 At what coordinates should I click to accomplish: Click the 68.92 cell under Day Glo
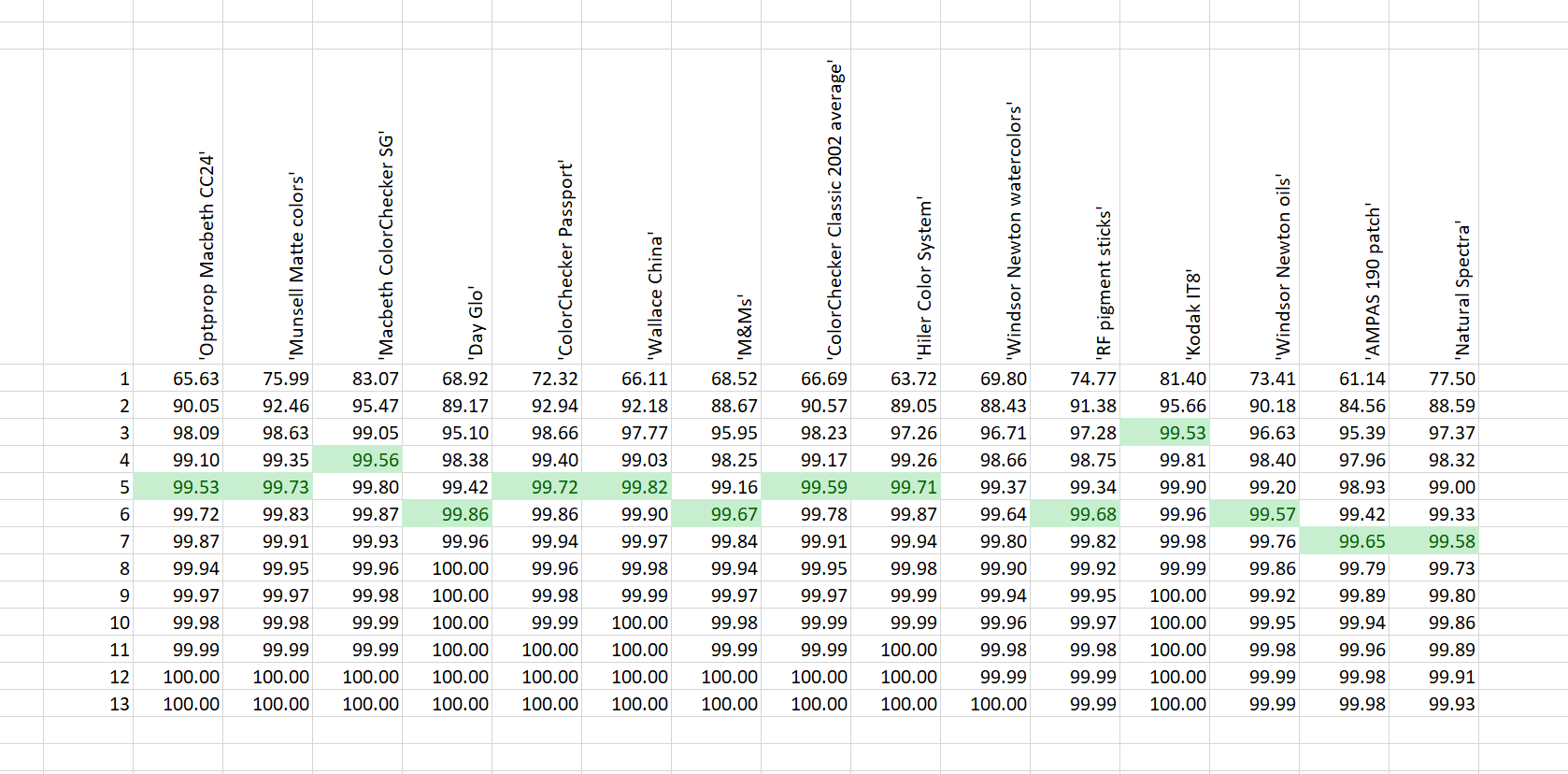coord(447,379)
